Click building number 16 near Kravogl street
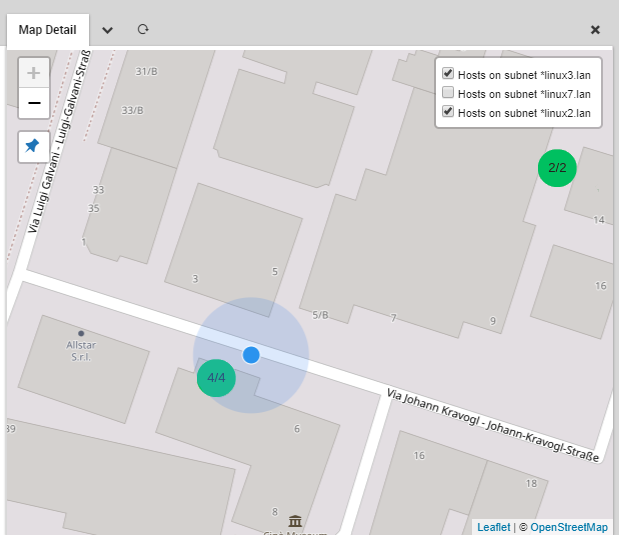 (x=419, y=455)
